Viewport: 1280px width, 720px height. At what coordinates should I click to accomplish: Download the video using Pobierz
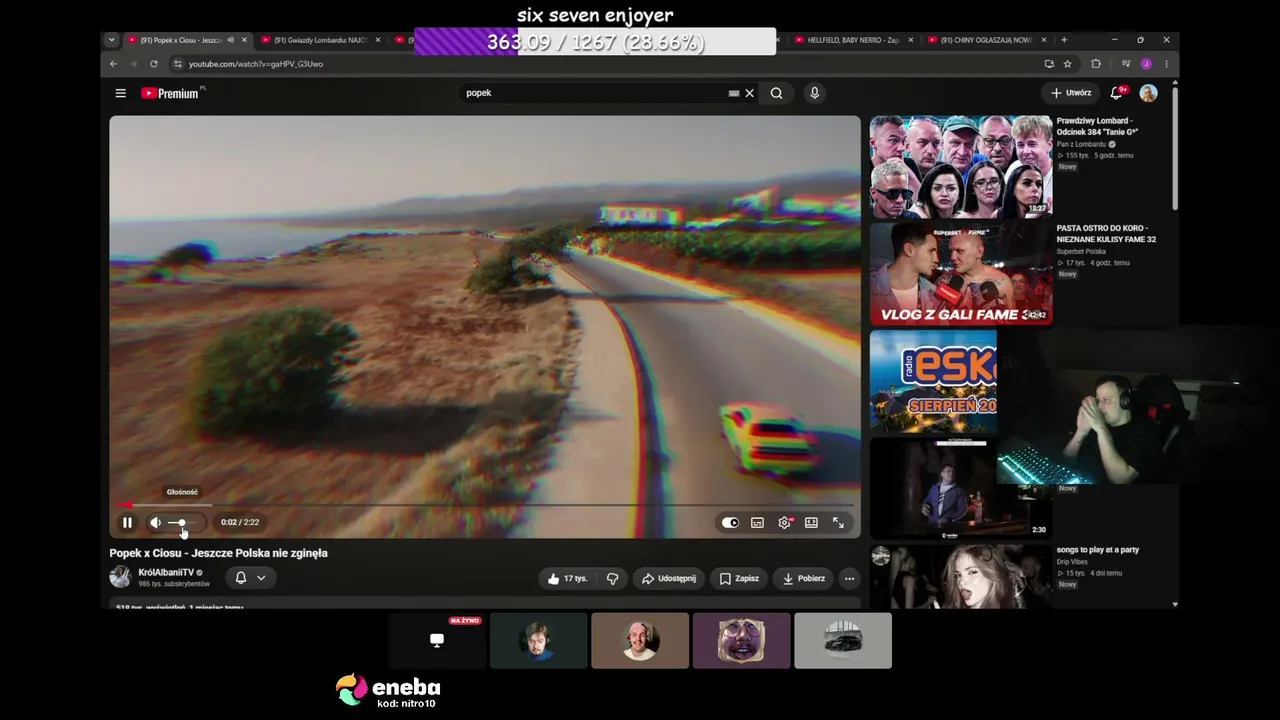[x=803, y=578]
